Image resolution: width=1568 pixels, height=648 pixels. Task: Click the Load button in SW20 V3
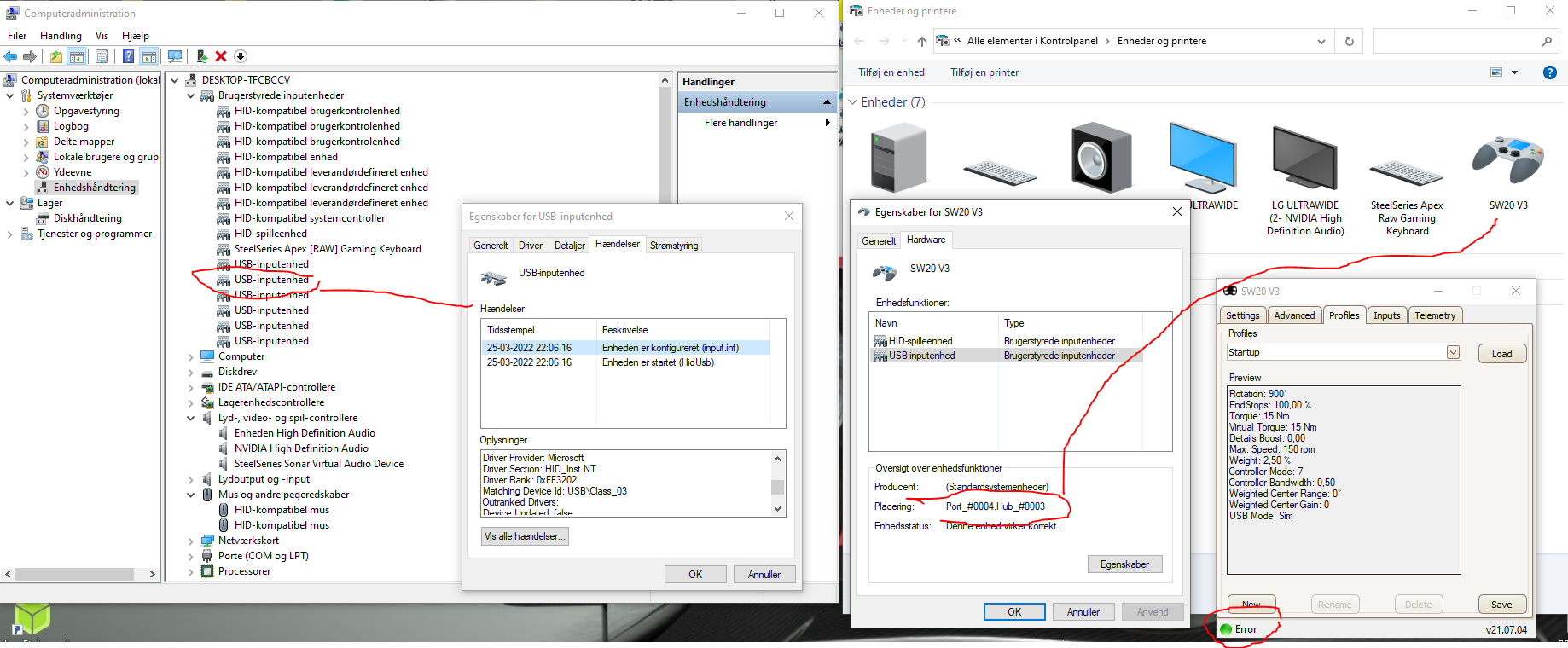[x=1501, y=354]
